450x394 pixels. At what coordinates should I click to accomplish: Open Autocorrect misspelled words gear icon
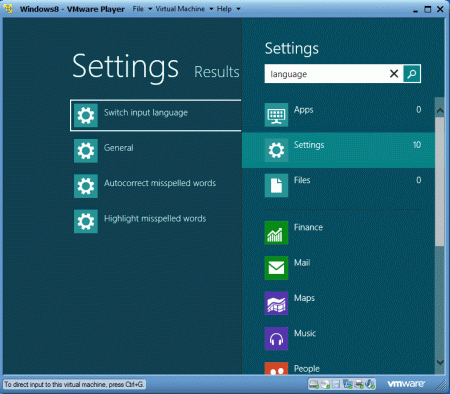point(86,186)
